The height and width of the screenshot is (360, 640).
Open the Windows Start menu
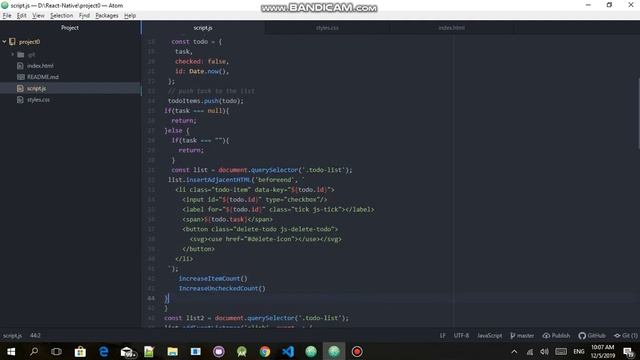(x=11, y=351)
